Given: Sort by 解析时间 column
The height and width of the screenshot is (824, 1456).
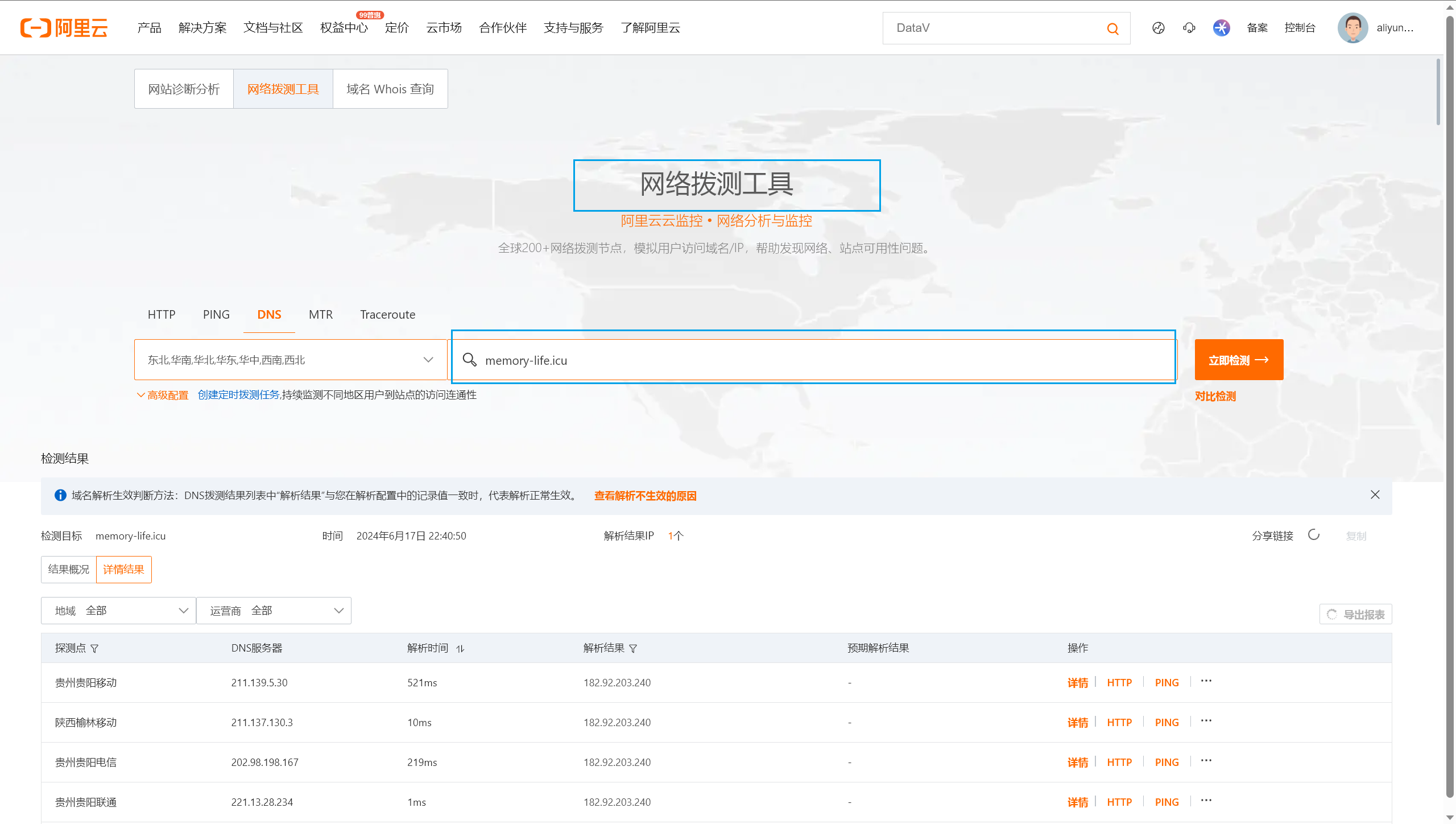Looking at the screenshot, I should 460,649.
